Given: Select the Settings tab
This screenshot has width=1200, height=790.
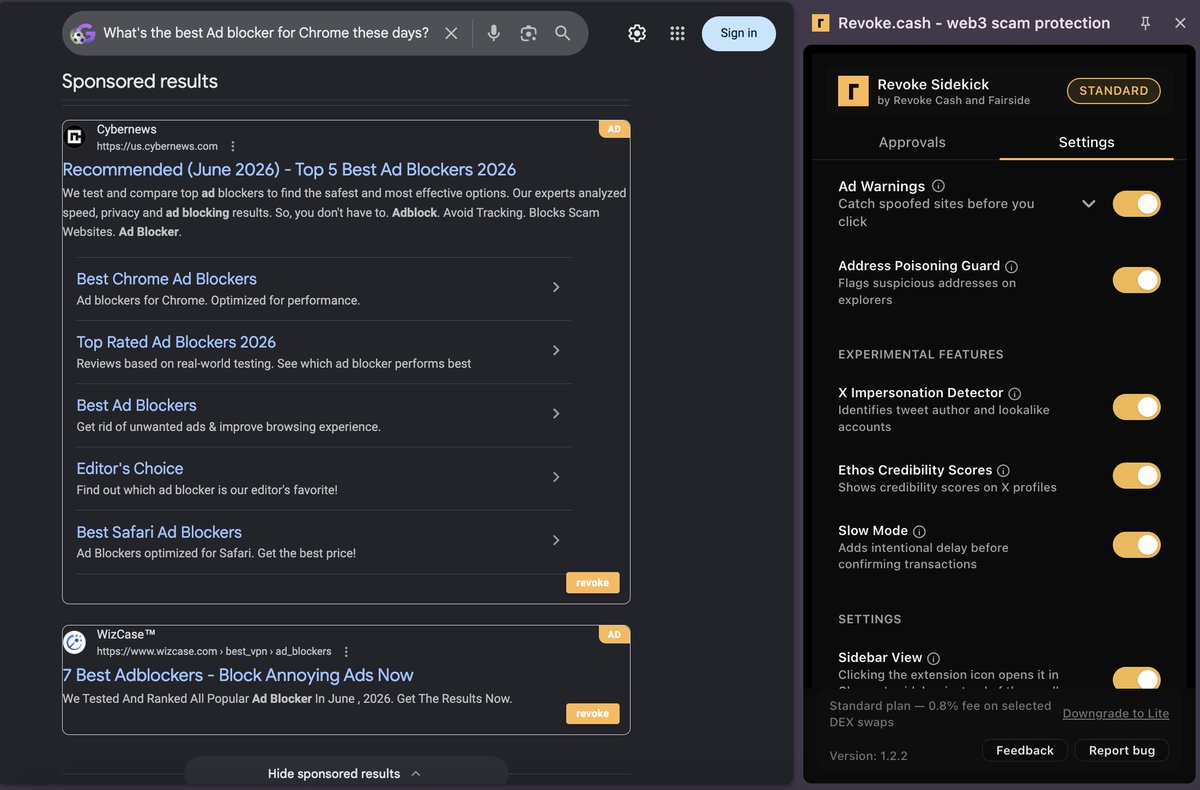Looking at the screenshot, I should tap(1086, 142).
